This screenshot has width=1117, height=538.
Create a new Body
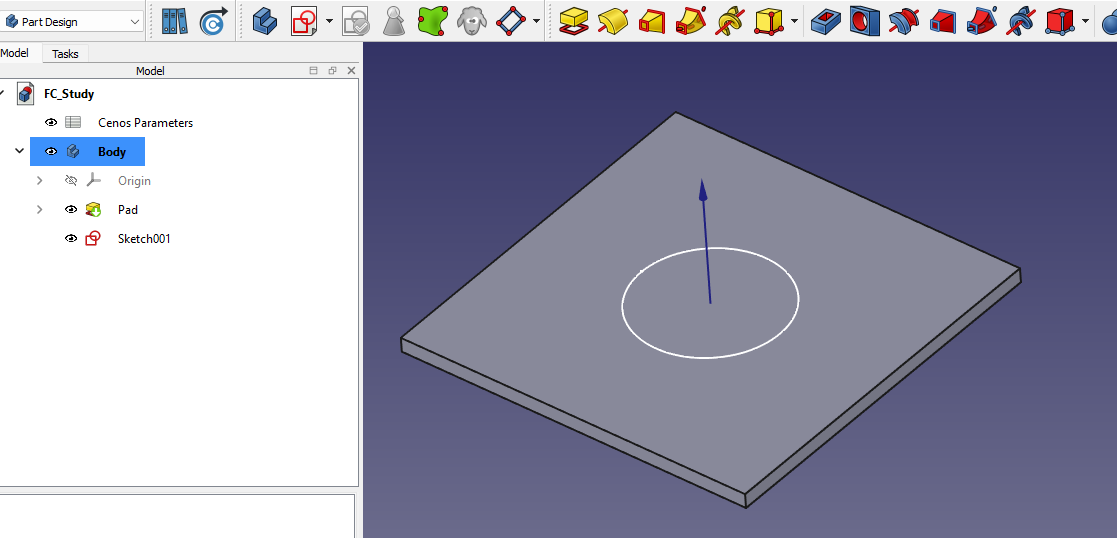[265, 22]
